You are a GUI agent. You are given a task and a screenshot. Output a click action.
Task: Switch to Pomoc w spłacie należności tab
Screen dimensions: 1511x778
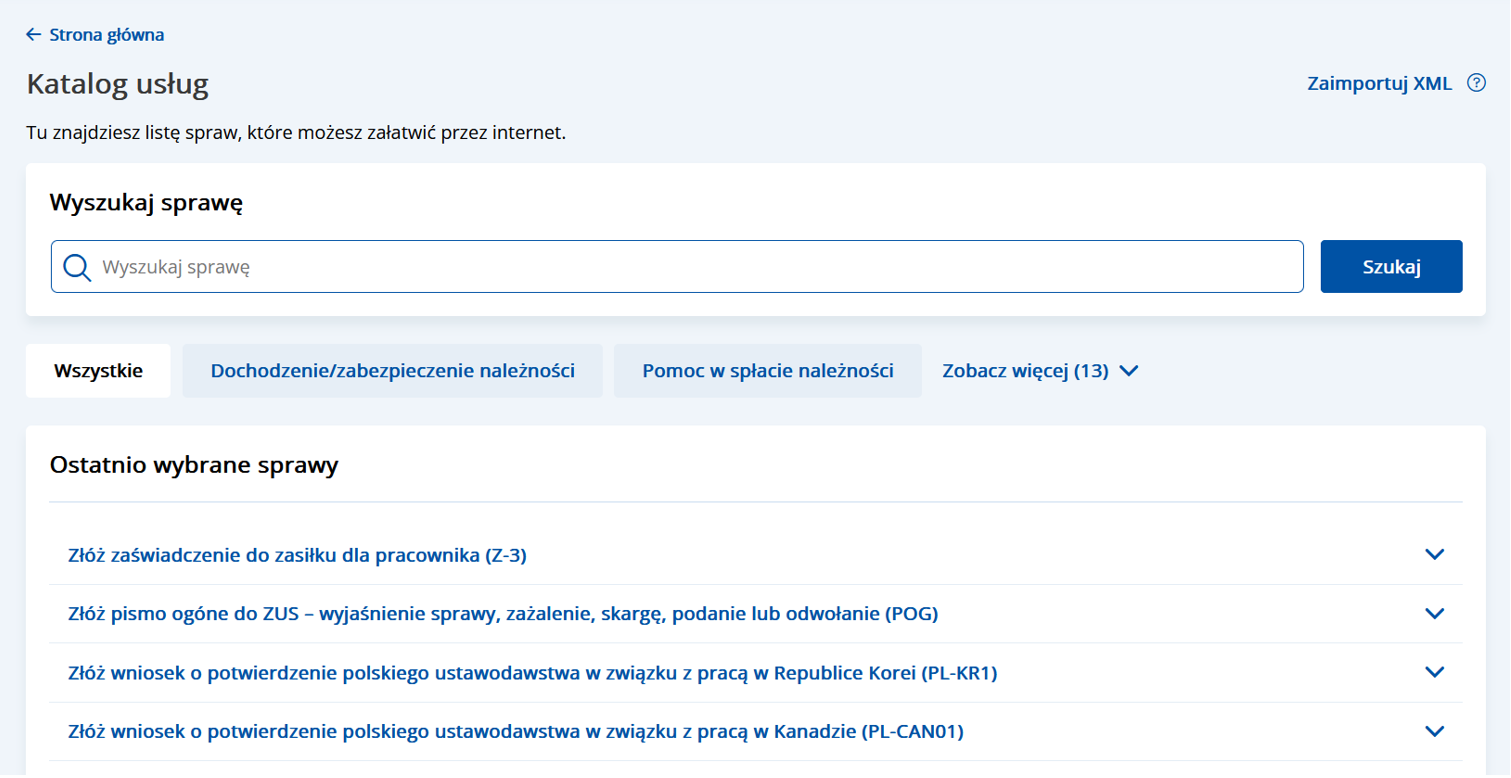(767, 371)
